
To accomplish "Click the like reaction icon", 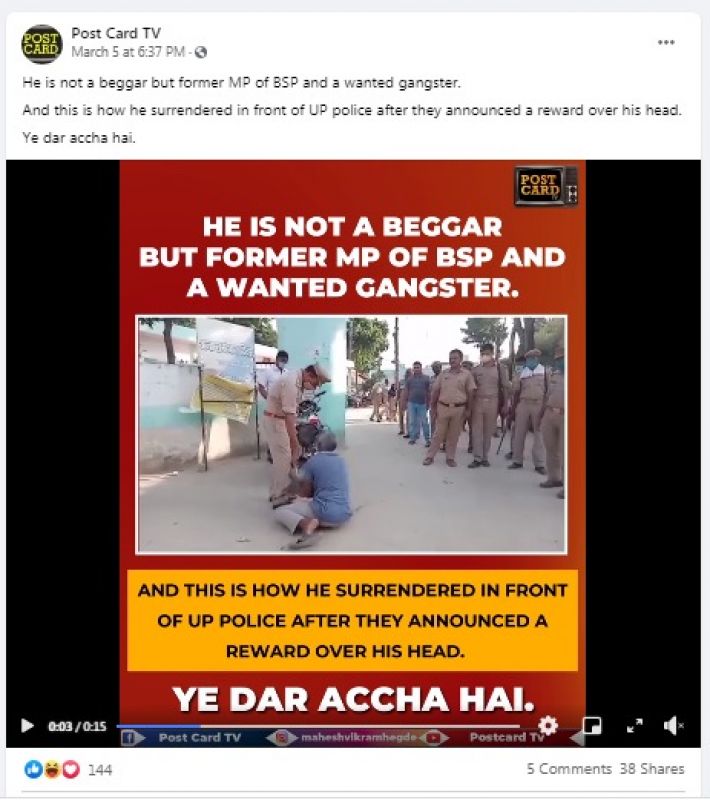I will point(33,769).
